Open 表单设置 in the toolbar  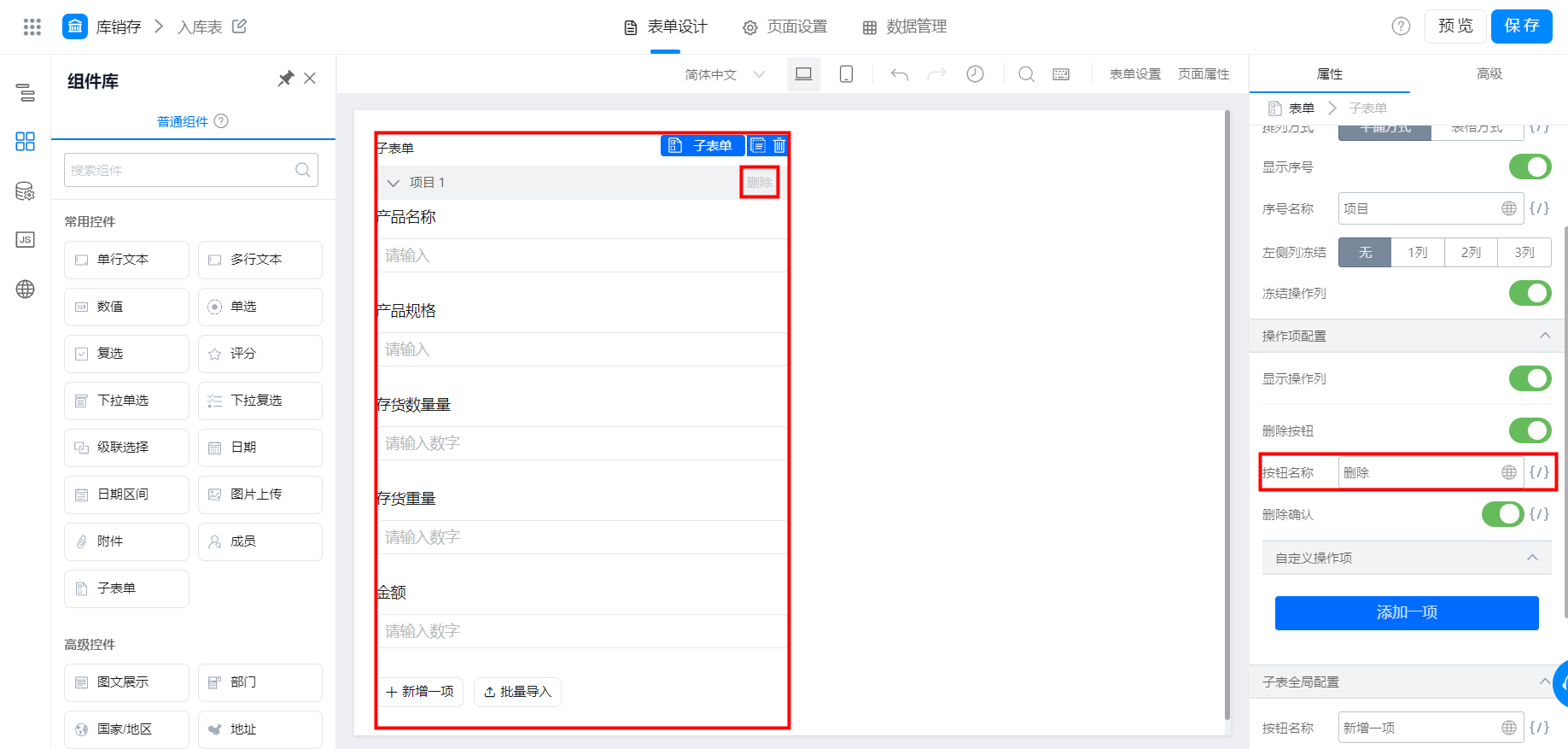(1135, 74)
